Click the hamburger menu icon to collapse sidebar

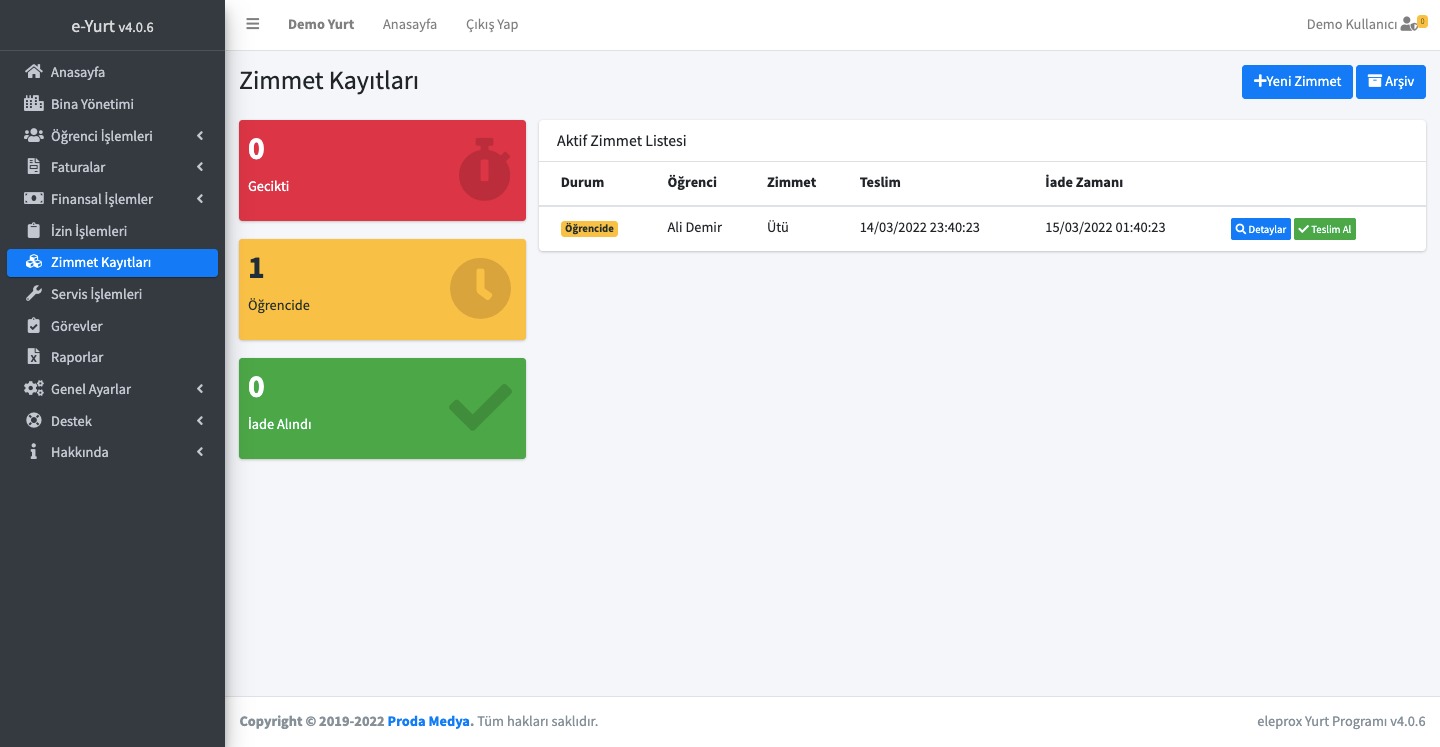tap(253, 24)
